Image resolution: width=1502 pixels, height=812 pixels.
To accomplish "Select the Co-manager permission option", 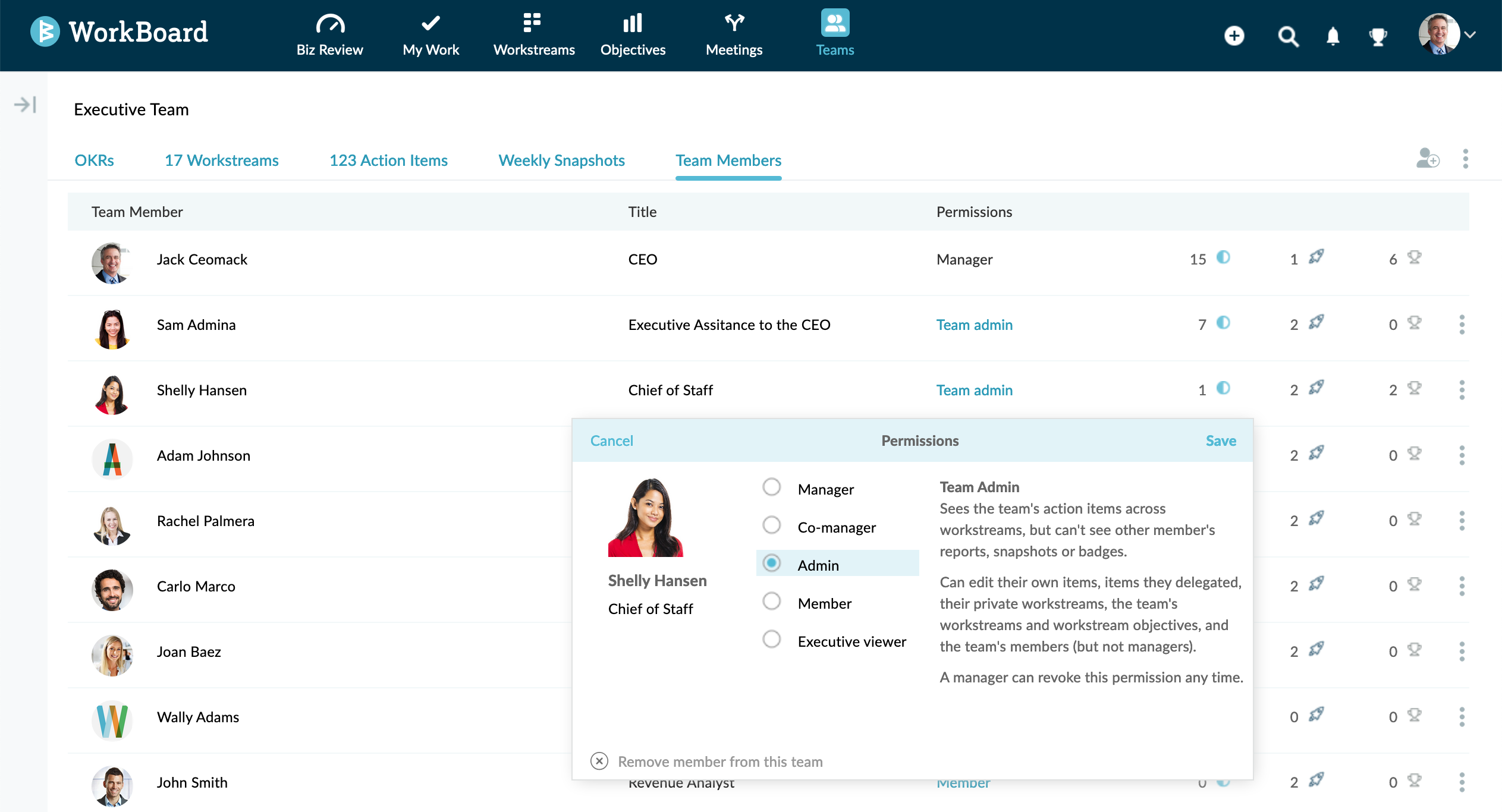I will click(x=772, y=525).
